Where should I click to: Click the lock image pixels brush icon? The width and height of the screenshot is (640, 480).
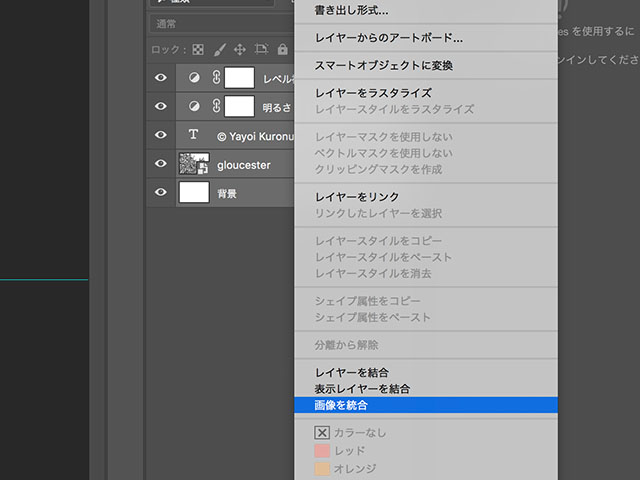coord(220,50)
